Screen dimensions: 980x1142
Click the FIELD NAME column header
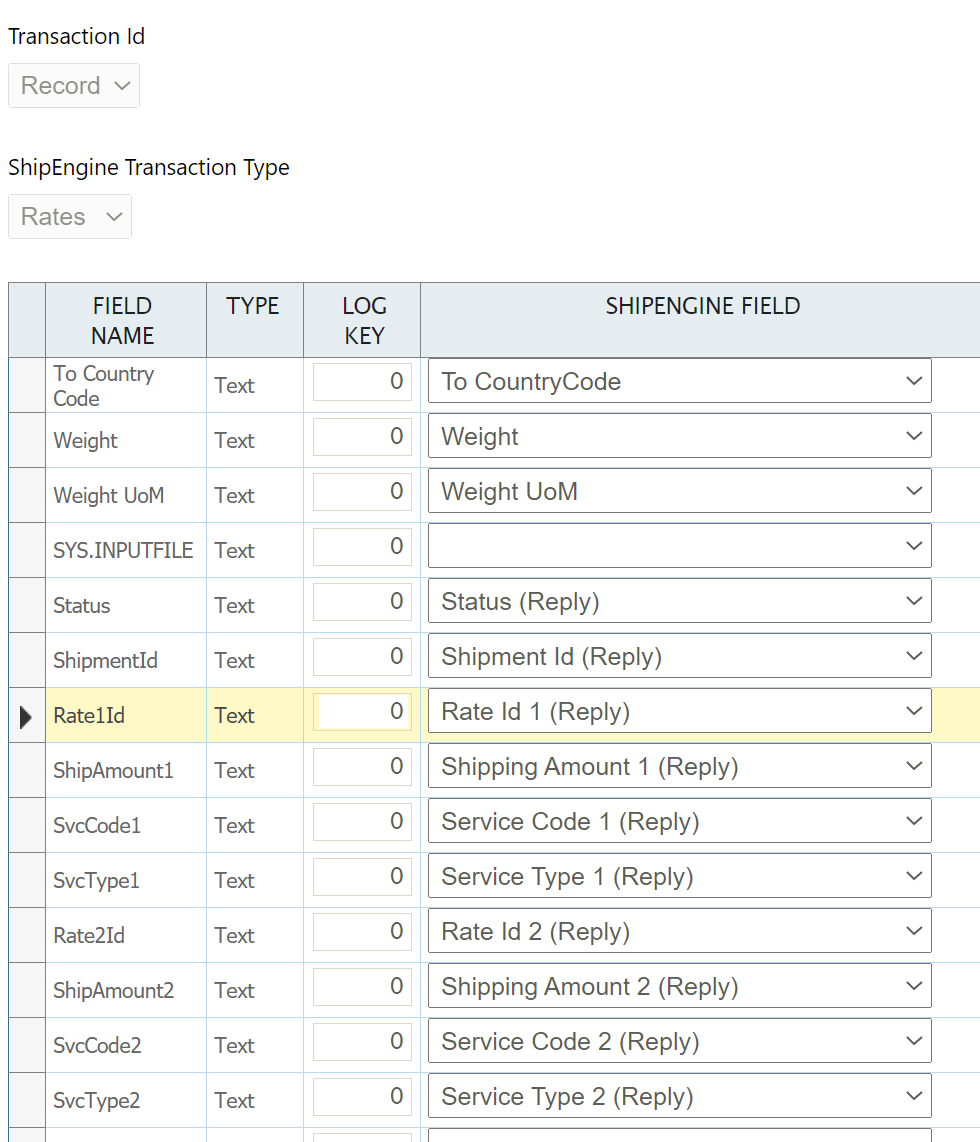click(125, 320)
